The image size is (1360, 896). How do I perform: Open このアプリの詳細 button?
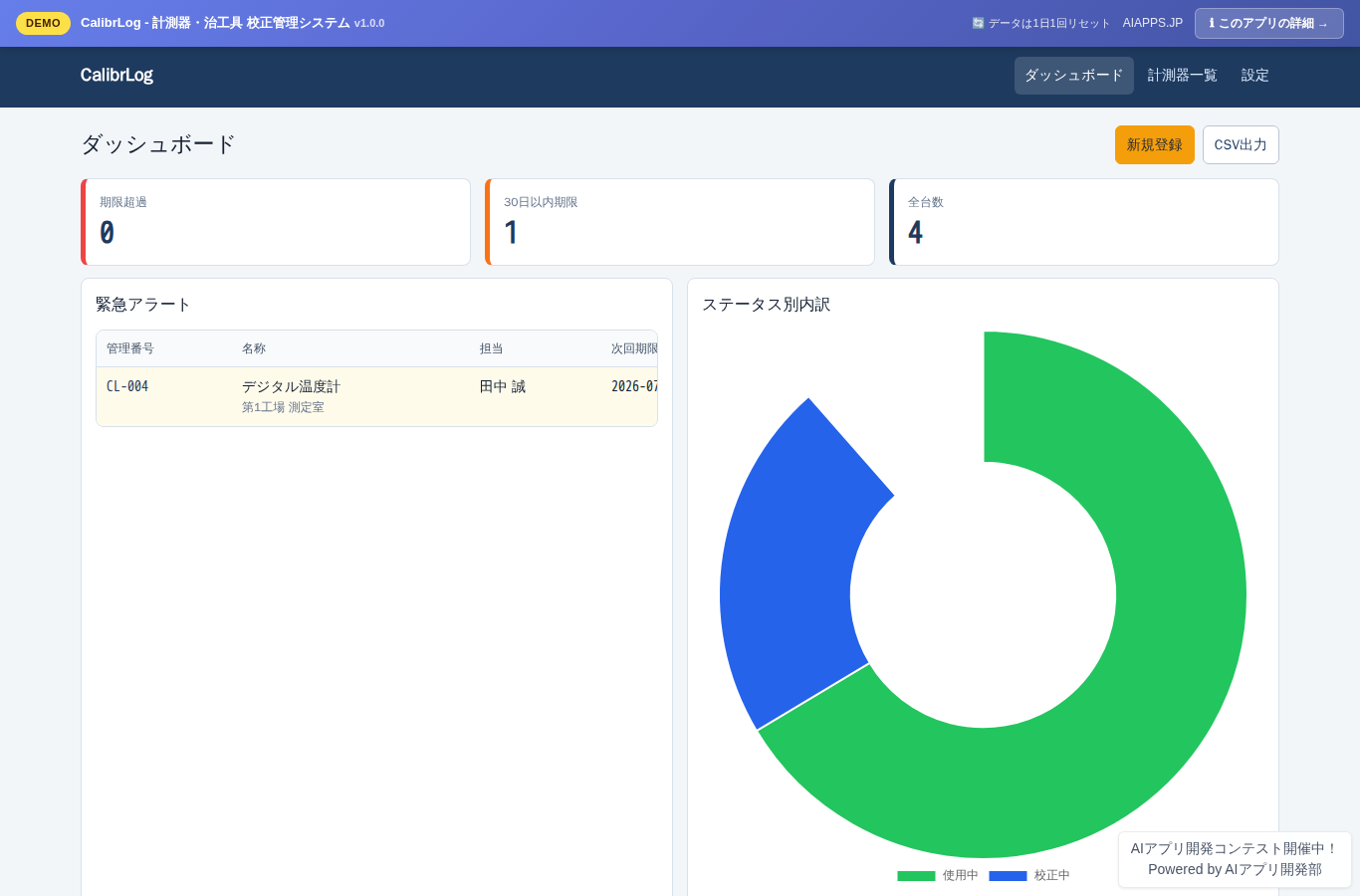1268,23
